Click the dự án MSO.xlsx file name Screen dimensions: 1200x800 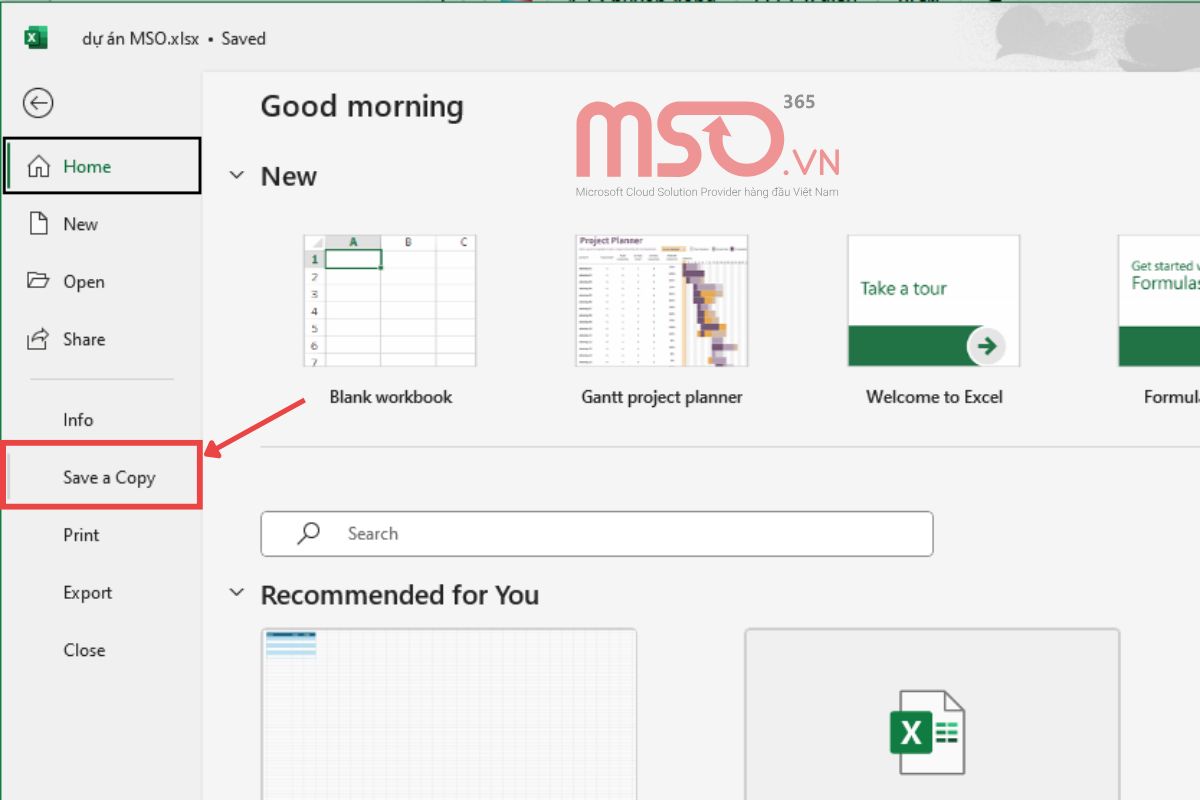[x=140, y=39]
